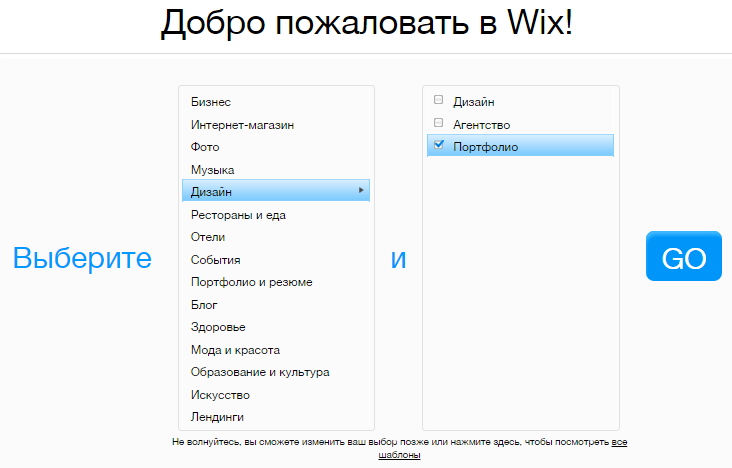
Task: Check the Дизайн subcategory checkbox
Action: [438, 99]
